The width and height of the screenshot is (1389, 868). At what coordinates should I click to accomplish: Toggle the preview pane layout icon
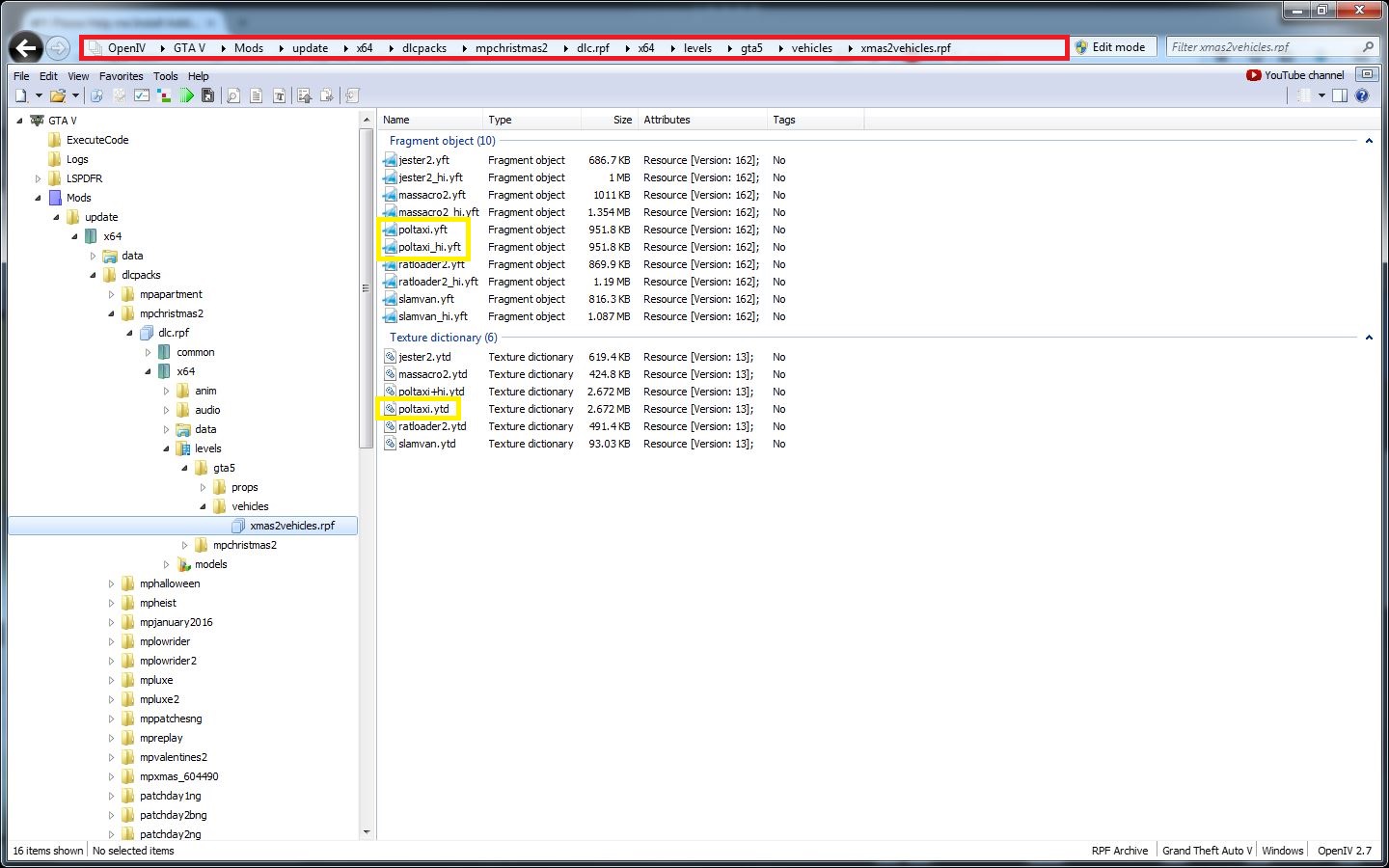[1340, 95]
